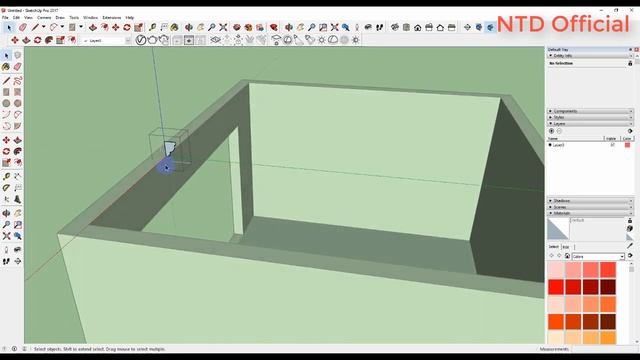Collapse the Layers panel
This screenshot has width=640, height=360.
pos(590,123)
